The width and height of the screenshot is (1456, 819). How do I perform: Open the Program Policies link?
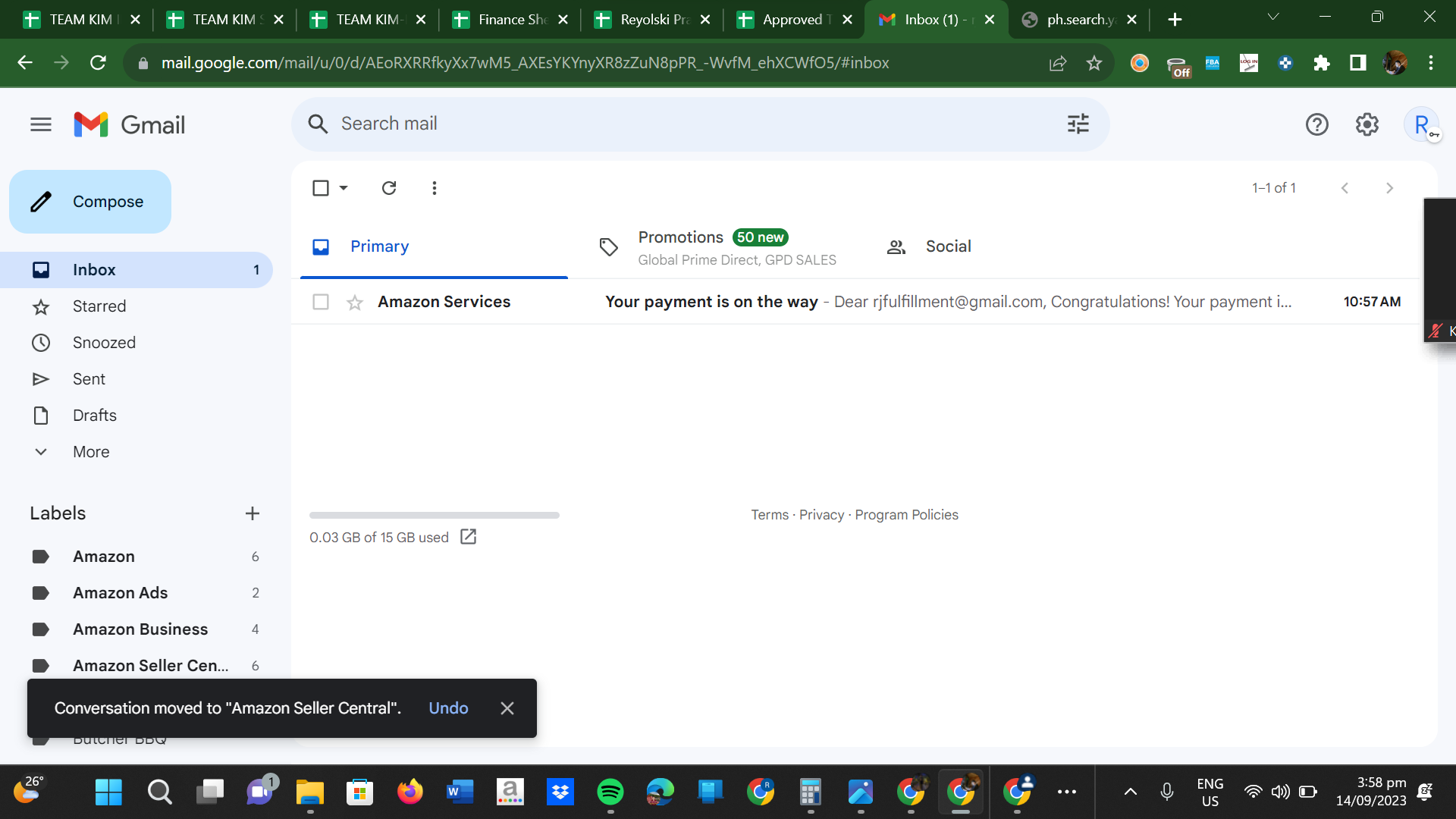pos(906,515)
